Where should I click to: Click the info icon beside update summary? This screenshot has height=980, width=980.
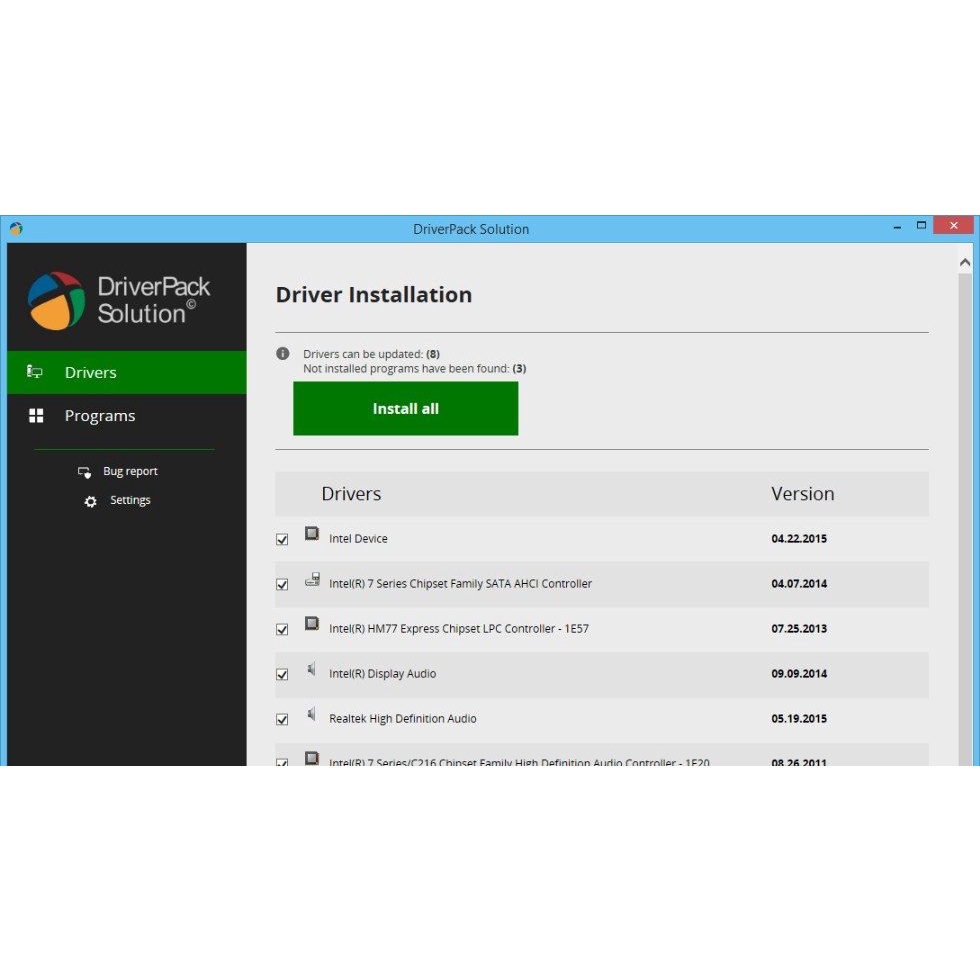283,354
